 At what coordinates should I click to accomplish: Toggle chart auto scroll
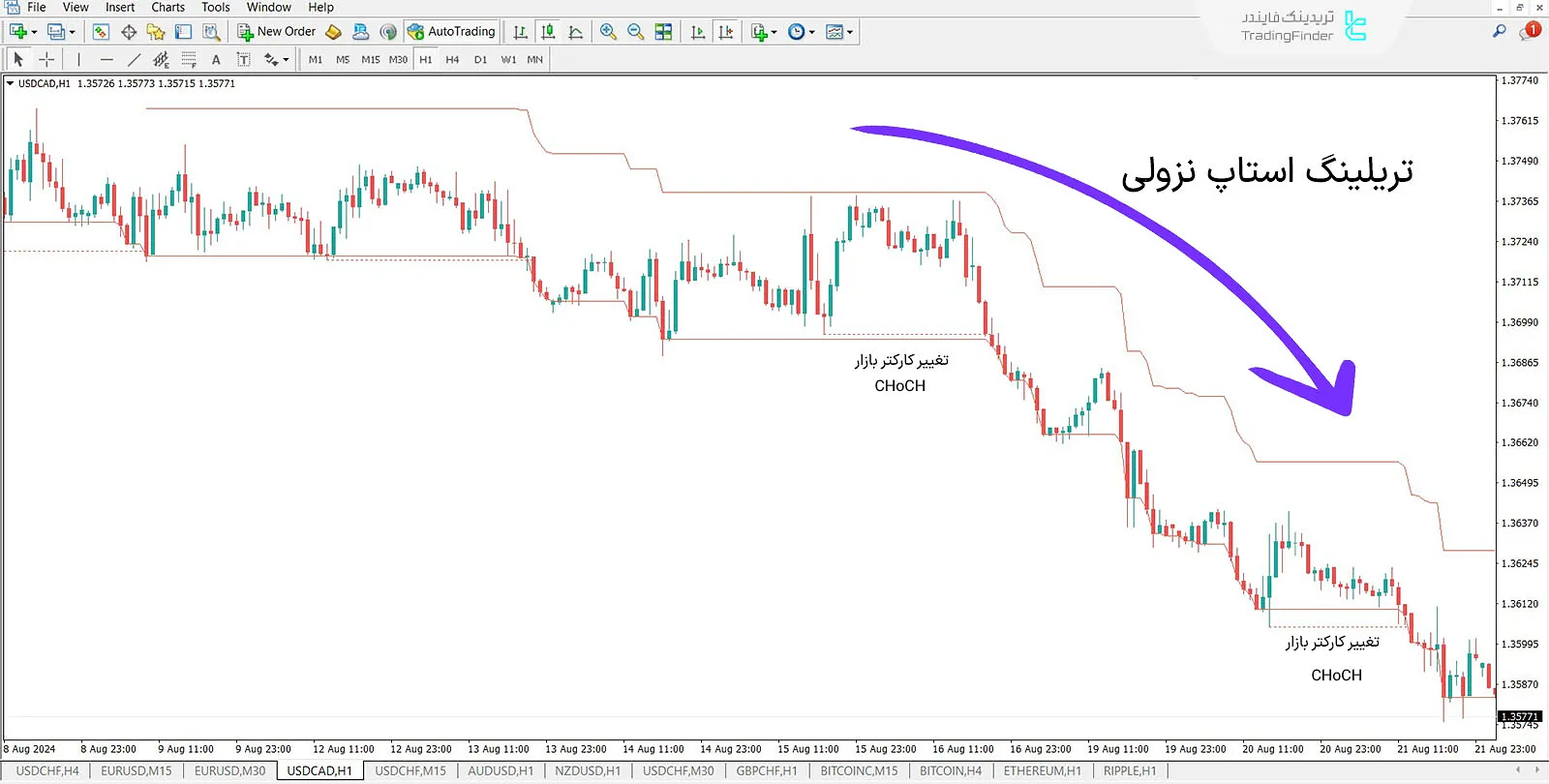pos(698,32)
